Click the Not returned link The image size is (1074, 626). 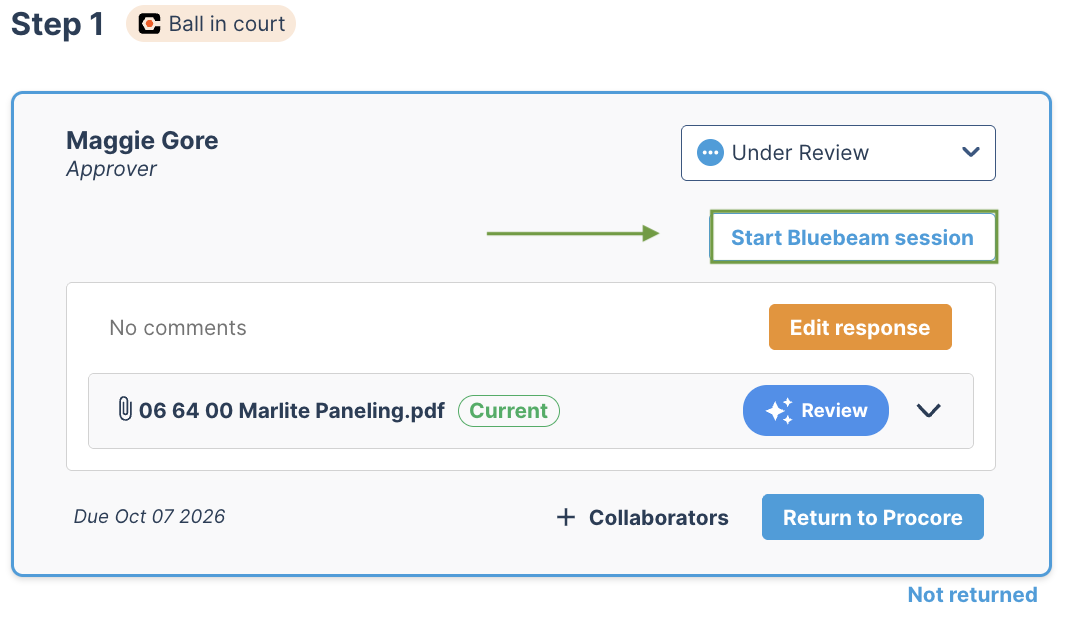pyautogui.click(x=973, y=594)
